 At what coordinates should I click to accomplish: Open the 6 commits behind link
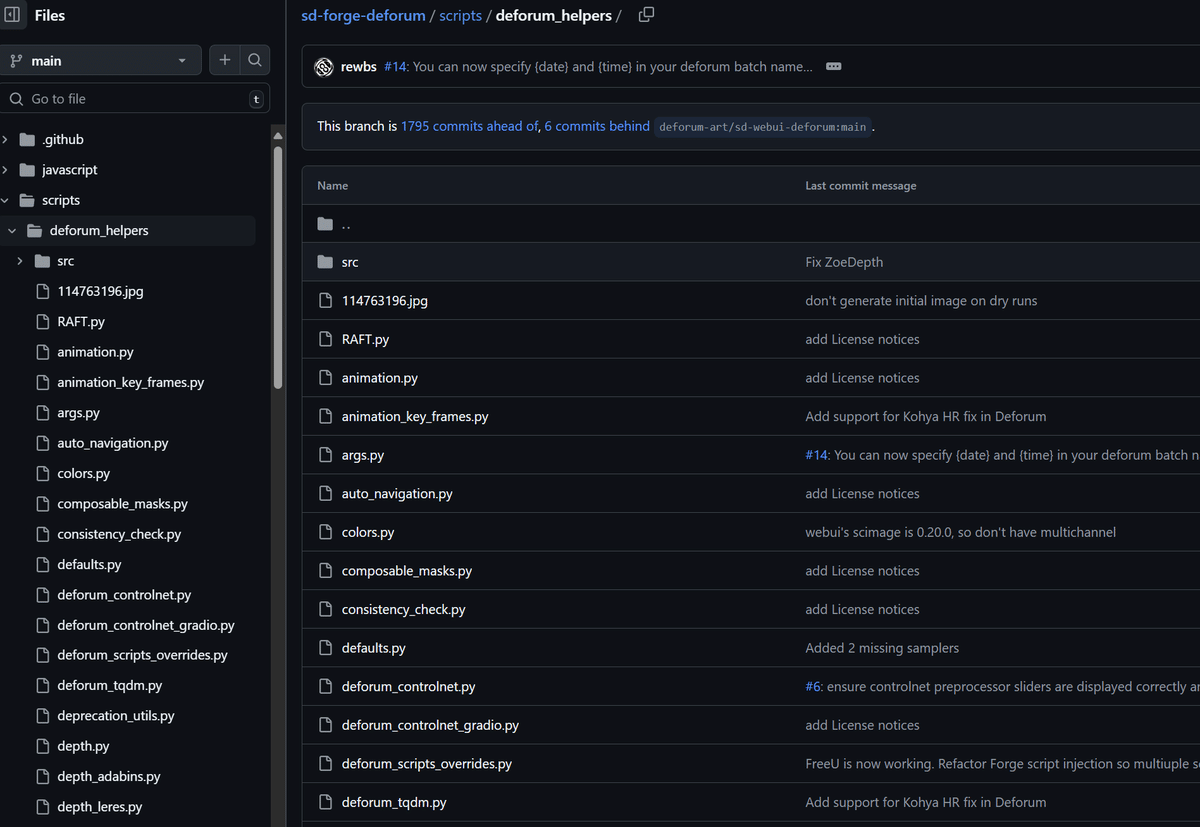click(597, 126)
